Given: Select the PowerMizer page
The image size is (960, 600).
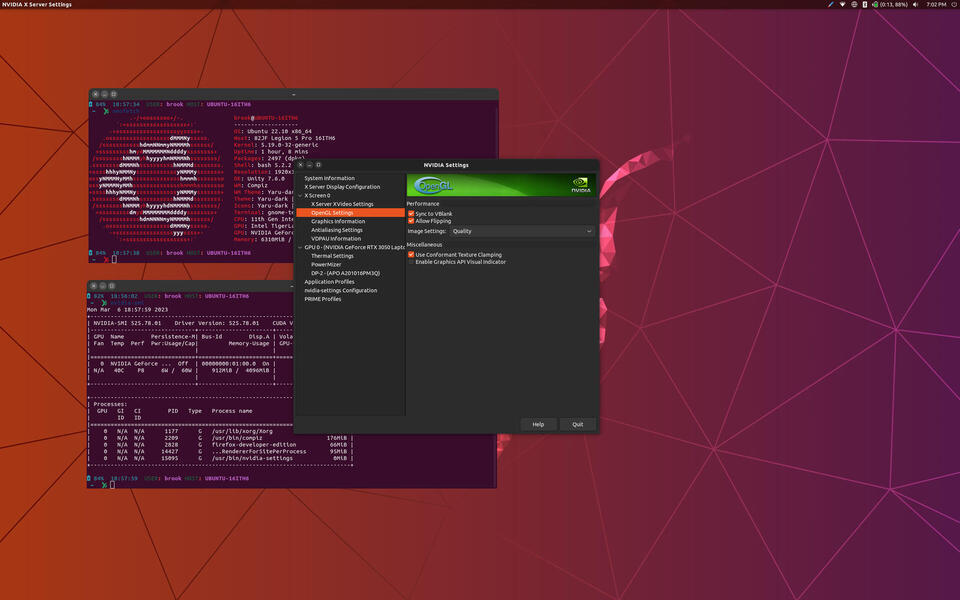Looking at the screenshot, I should coord(326,264).
